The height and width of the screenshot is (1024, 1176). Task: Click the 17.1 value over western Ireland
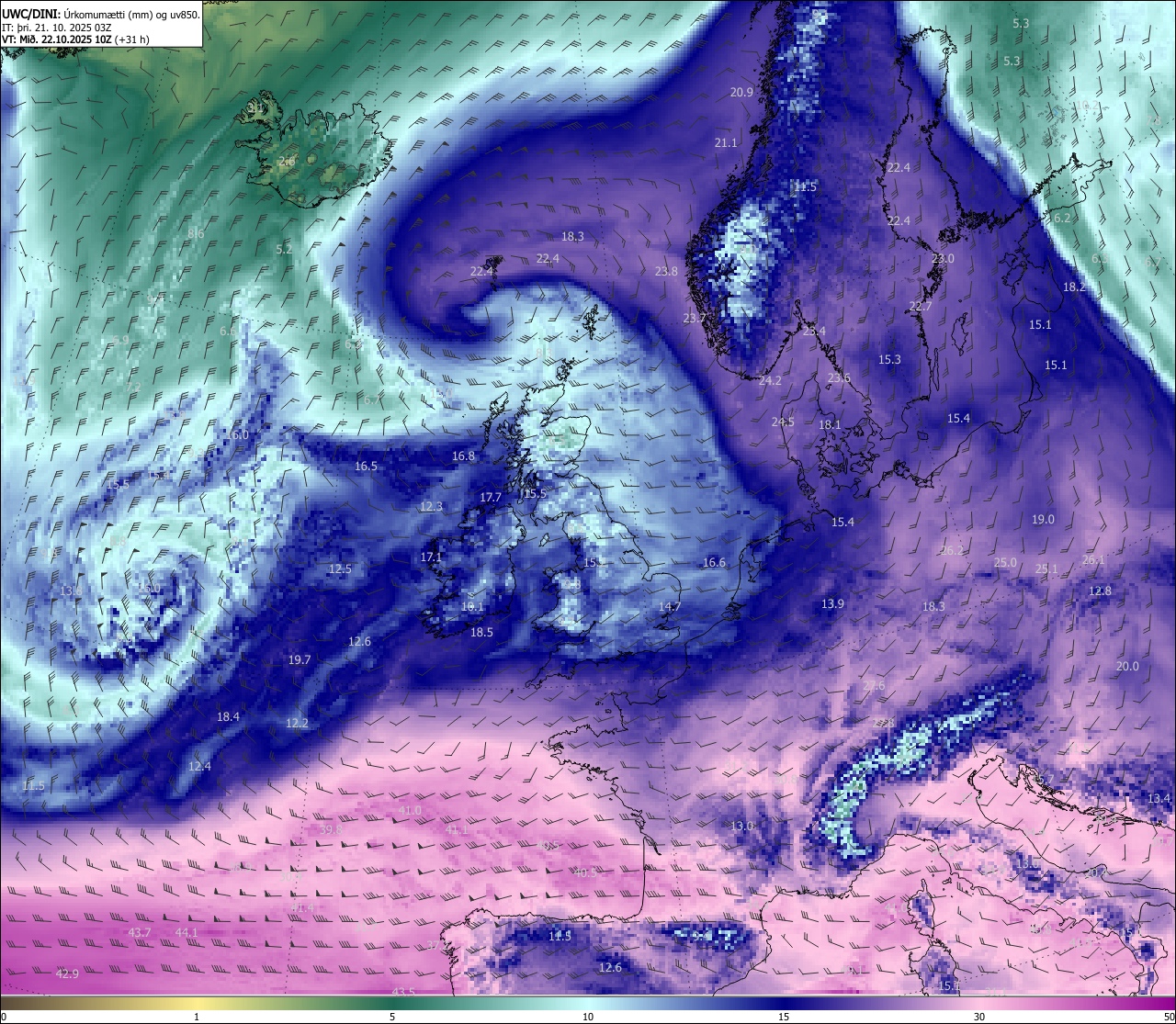tap(431, 557)
